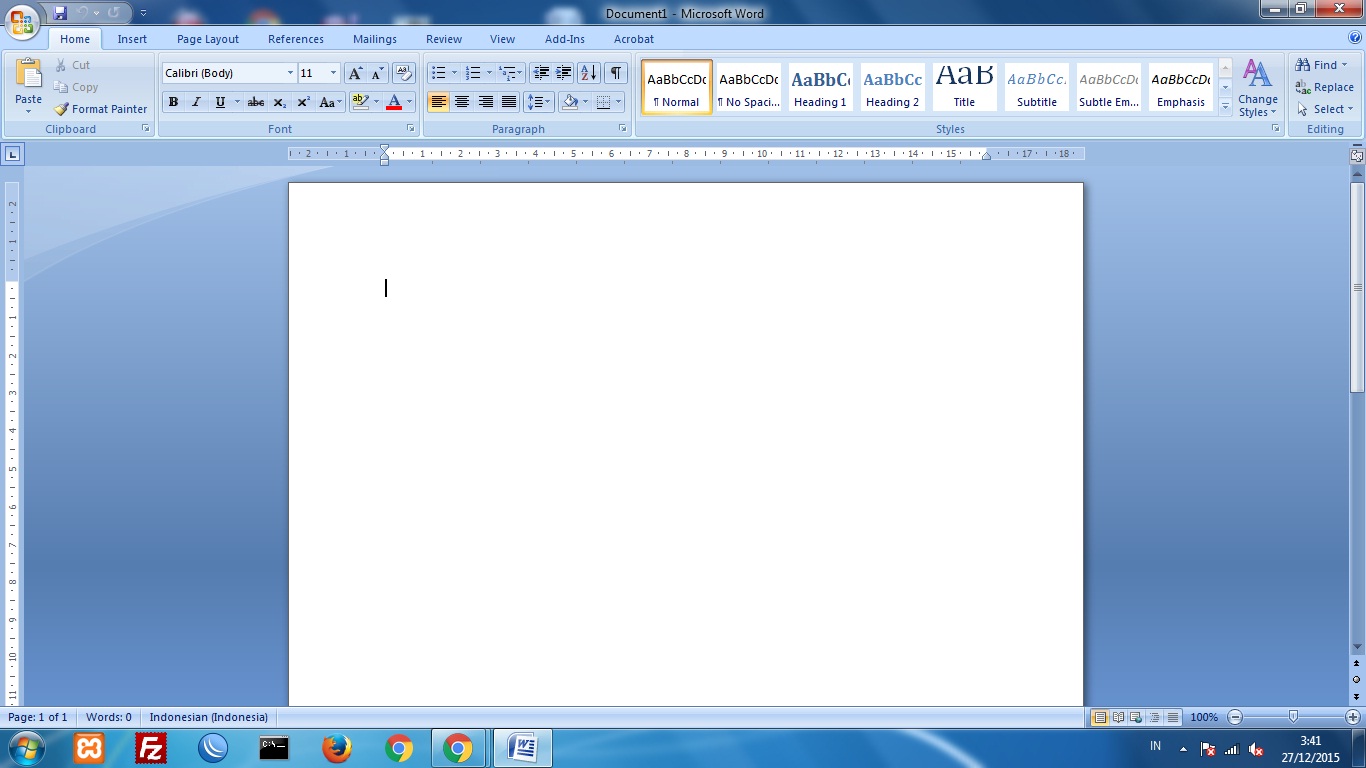Toggle Strikethrough formatting
The image size is (1366, 768).
pos(256,102)
